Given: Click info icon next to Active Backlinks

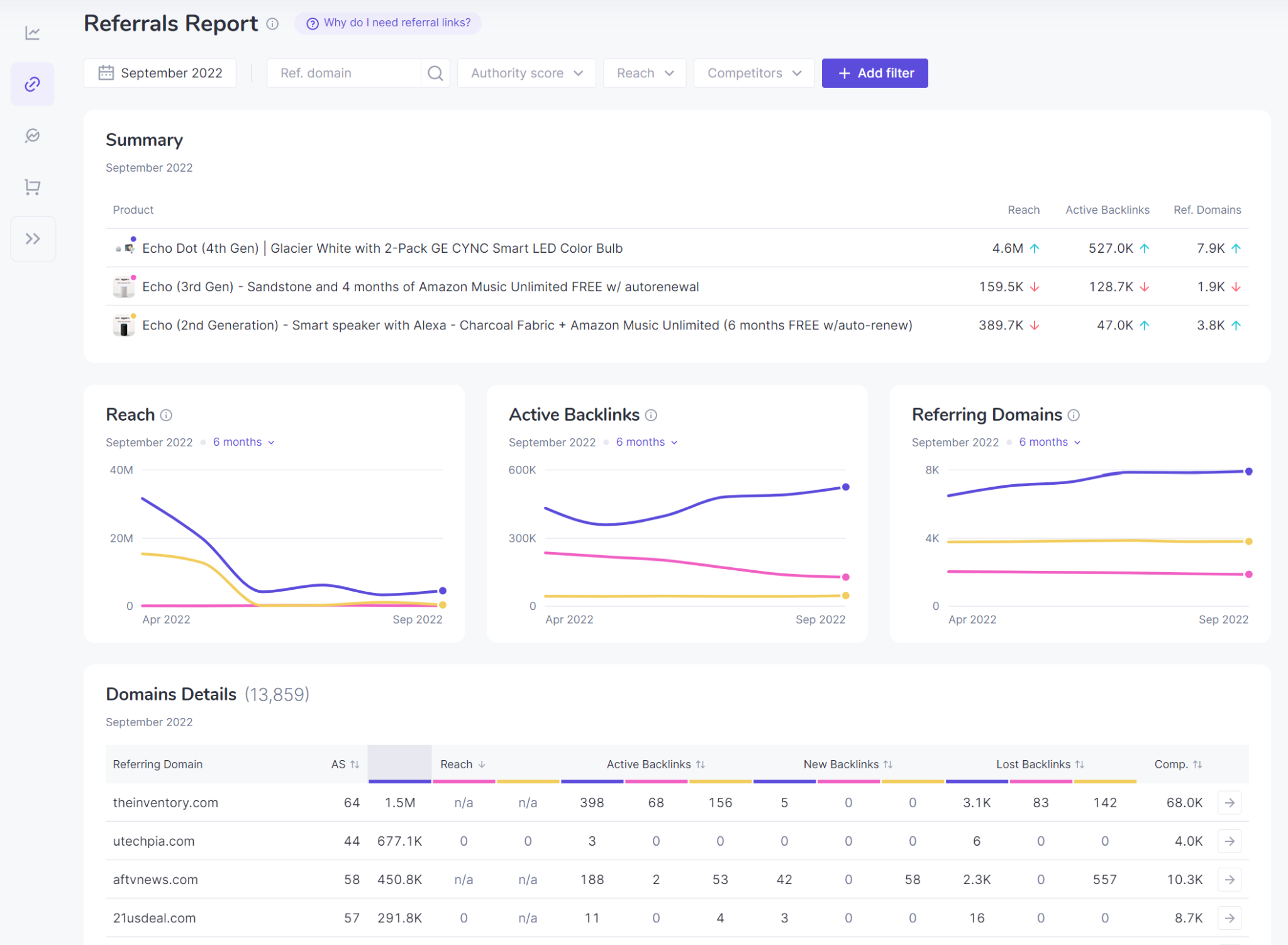Looking at the screenshot, I should (652, 415).
